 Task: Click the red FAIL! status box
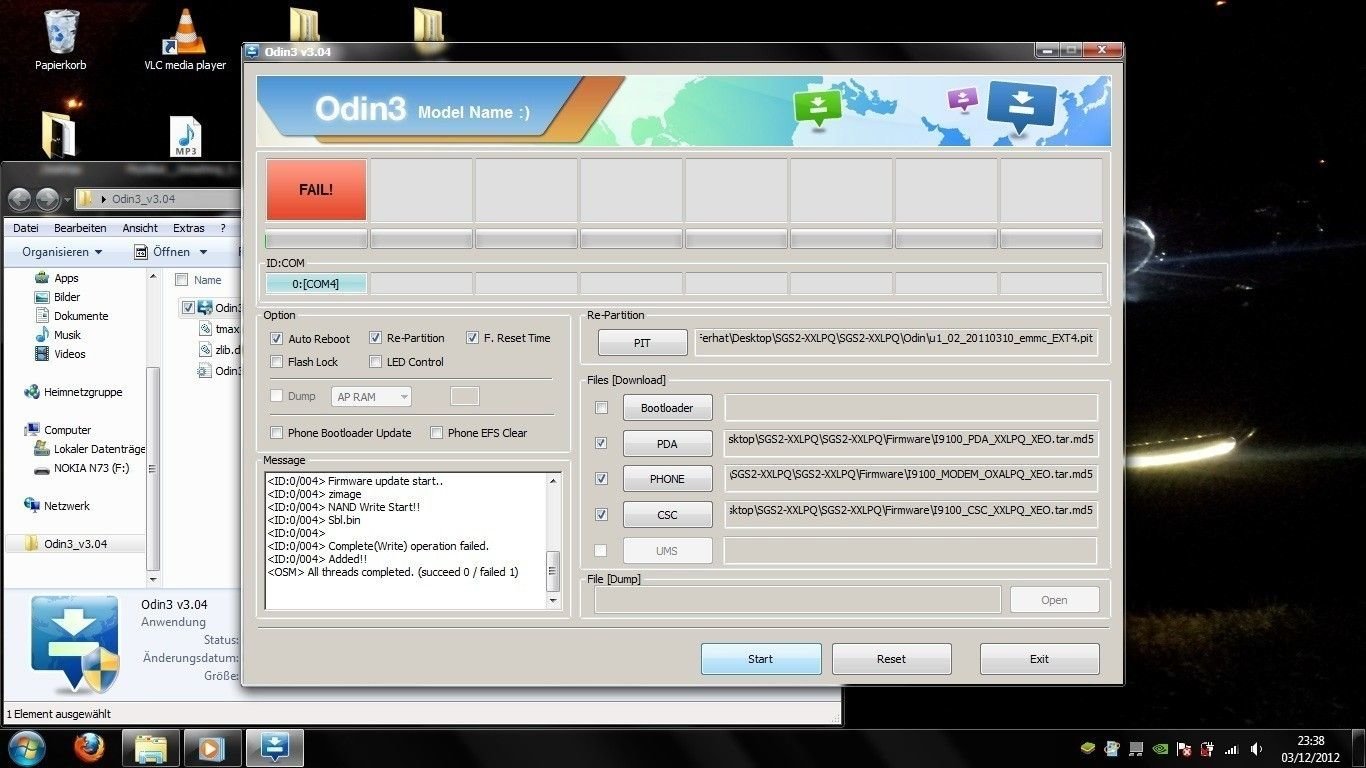click(x=316, y=189)
